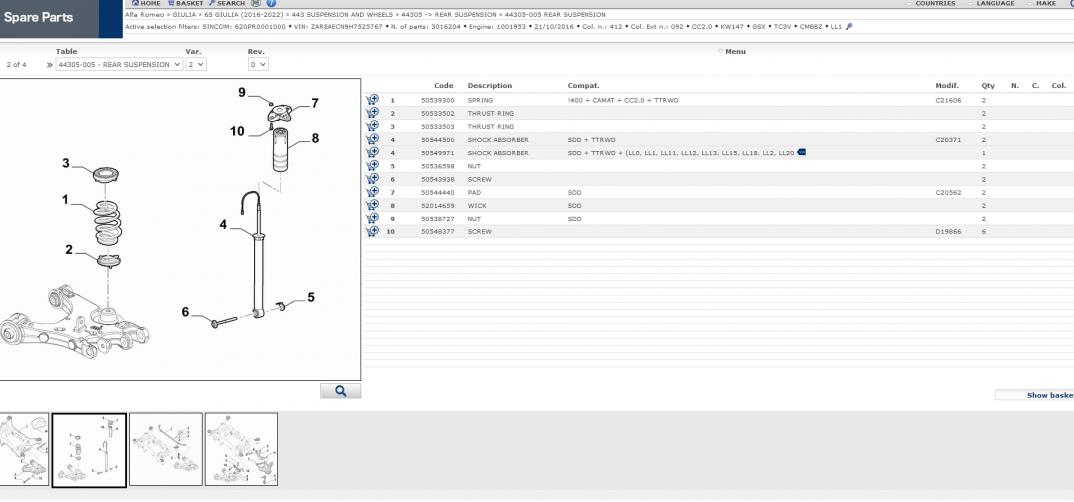Add WICK 52014659 to basket
Screen dimensions: 1074x502
click(372, 205)
